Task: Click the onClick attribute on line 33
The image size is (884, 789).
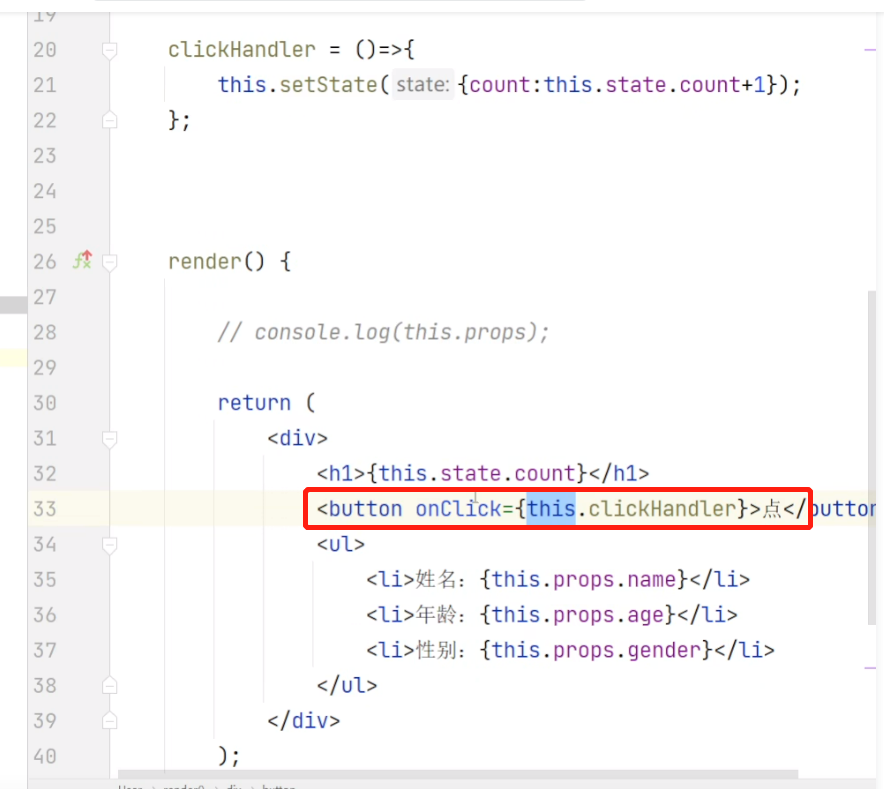Action: point(458,509)
